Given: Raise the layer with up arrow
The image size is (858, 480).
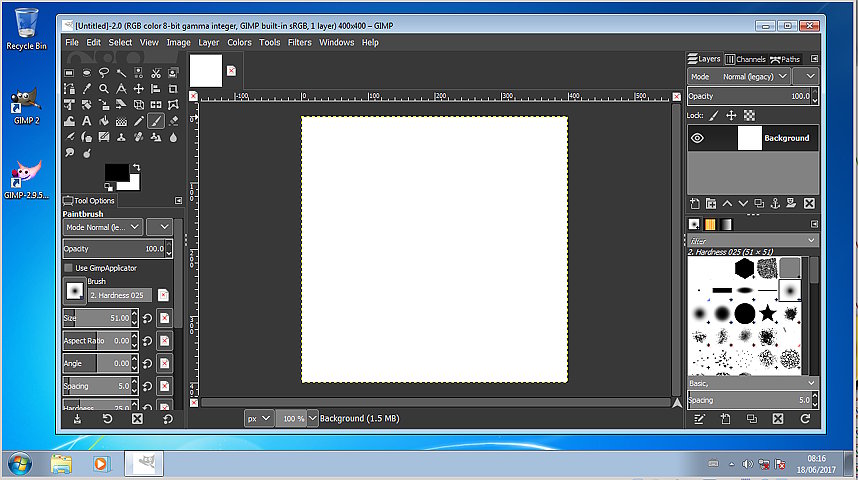Looking at the screenshot, I should tap(727, 204).
